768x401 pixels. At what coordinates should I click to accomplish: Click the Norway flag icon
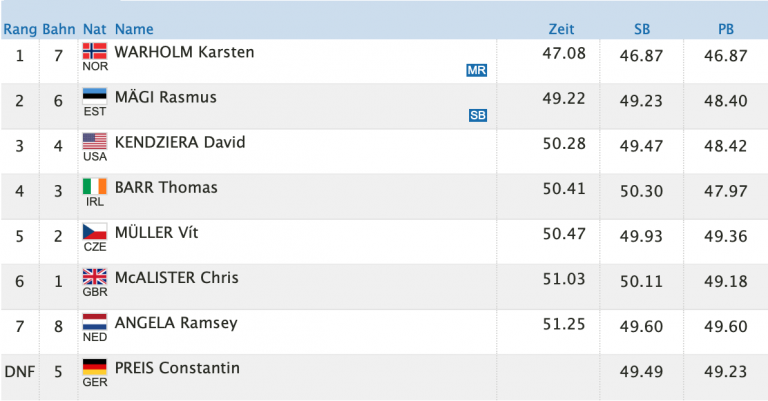95,51
